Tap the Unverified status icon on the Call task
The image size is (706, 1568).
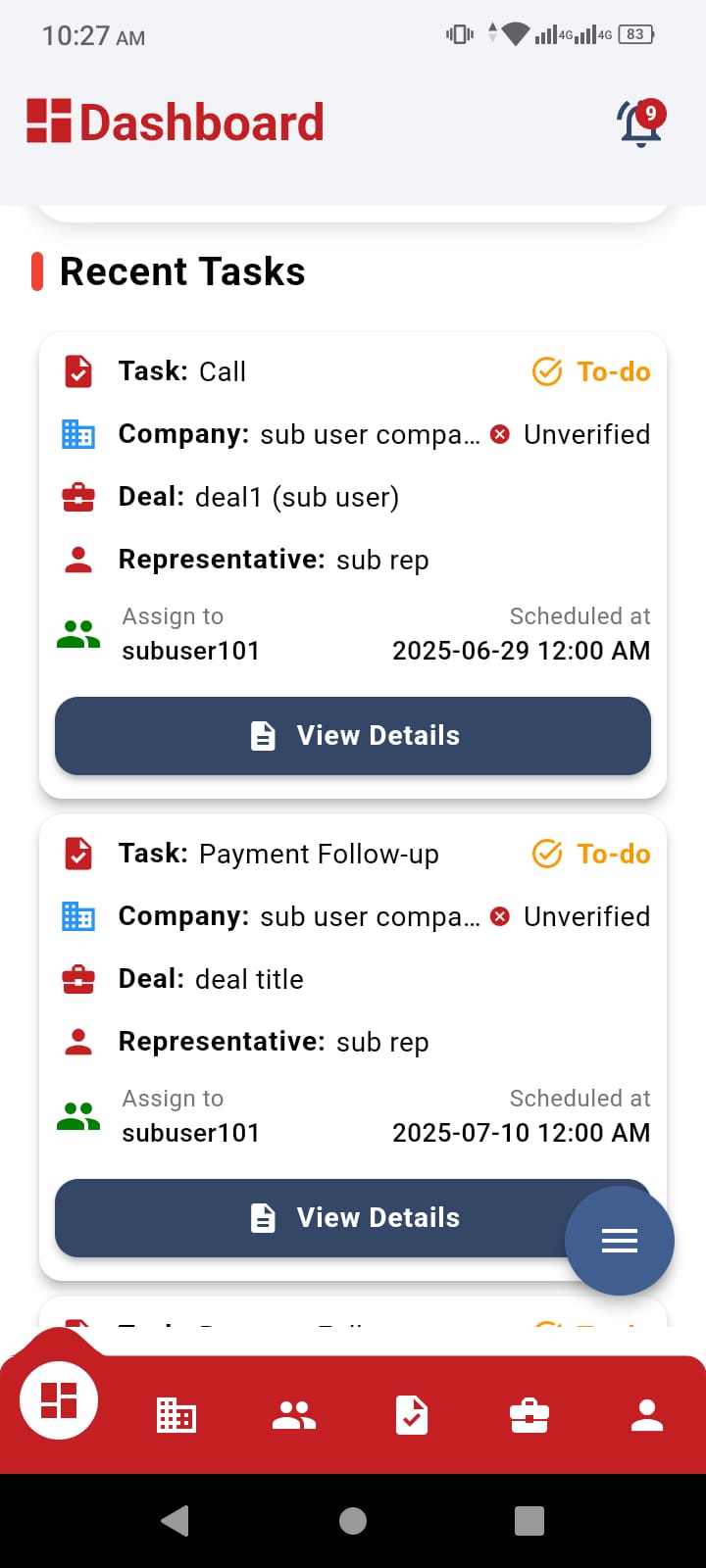(500, 434)
